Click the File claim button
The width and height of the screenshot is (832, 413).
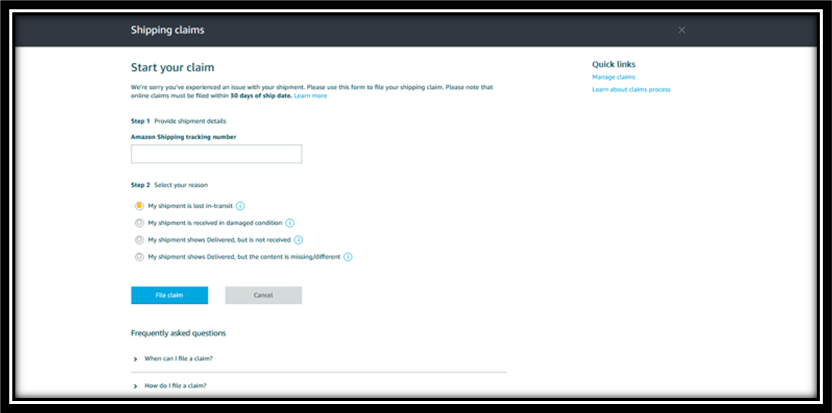tap(169, 295)
